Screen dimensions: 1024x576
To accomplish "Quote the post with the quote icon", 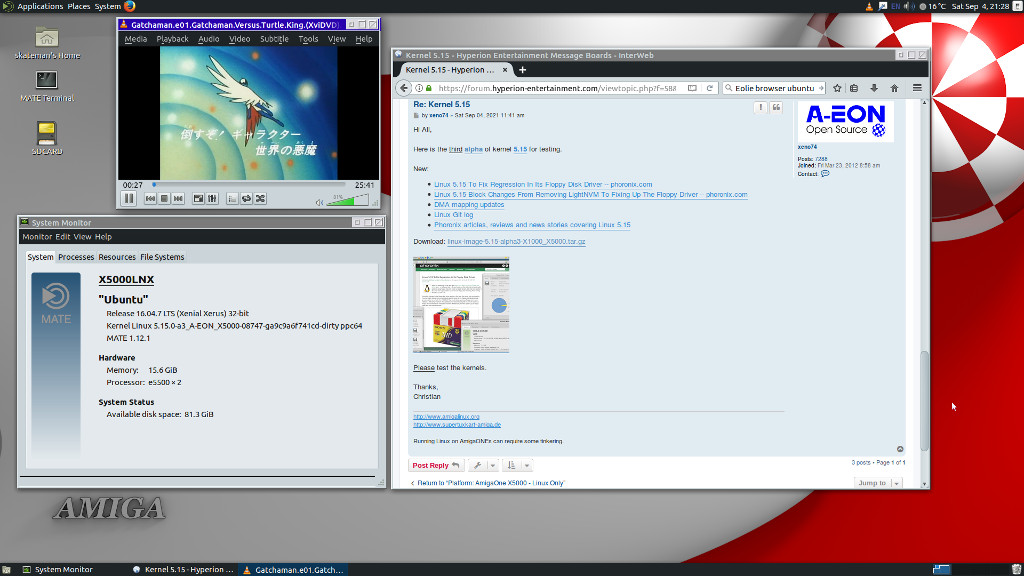I will coord(776,108).
